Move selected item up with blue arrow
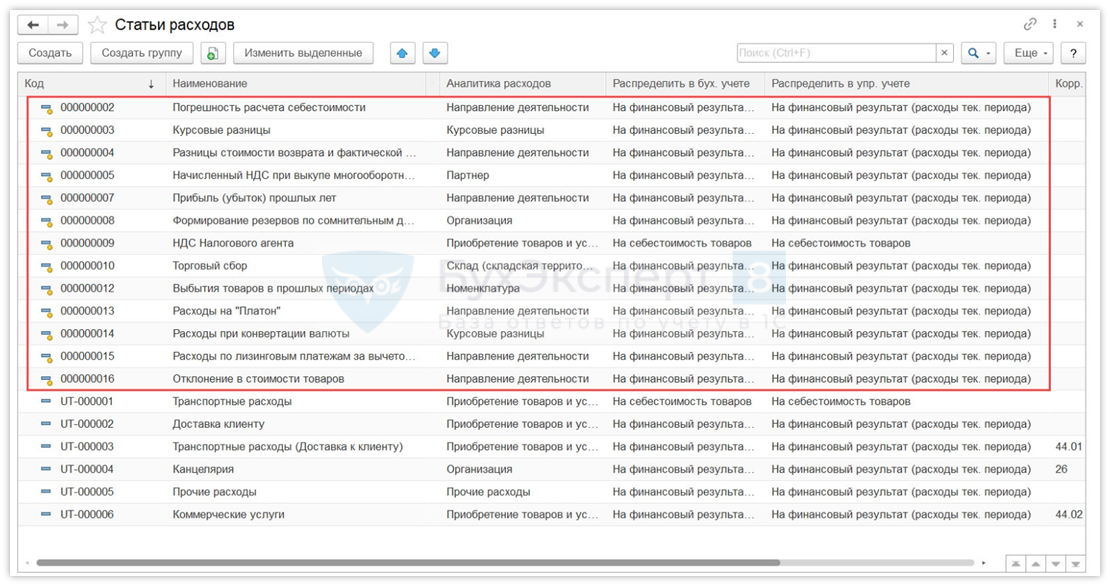Image resolution: width=1110 pixels, height=586 pixels. point(402,53)
